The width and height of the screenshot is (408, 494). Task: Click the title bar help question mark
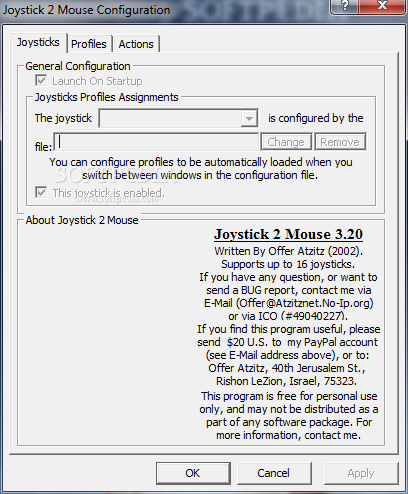coord(345,6)
